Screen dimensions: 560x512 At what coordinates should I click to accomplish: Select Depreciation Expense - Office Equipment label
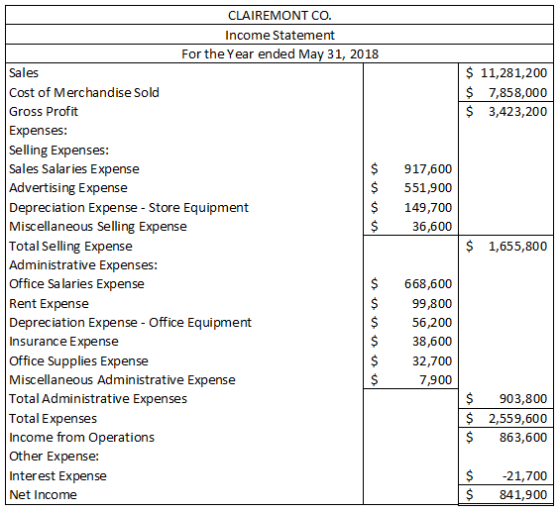tap(130, 323)
